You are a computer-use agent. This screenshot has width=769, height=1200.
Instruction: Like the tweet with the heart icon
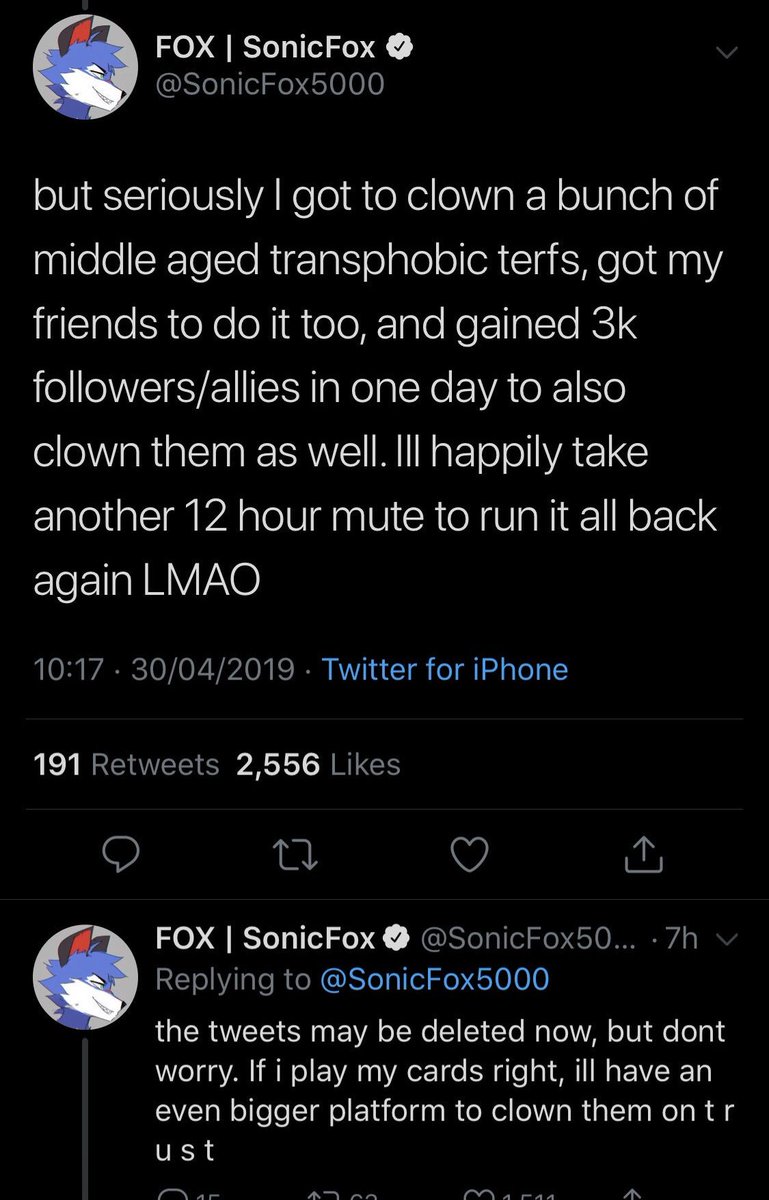tap(469, 854)
